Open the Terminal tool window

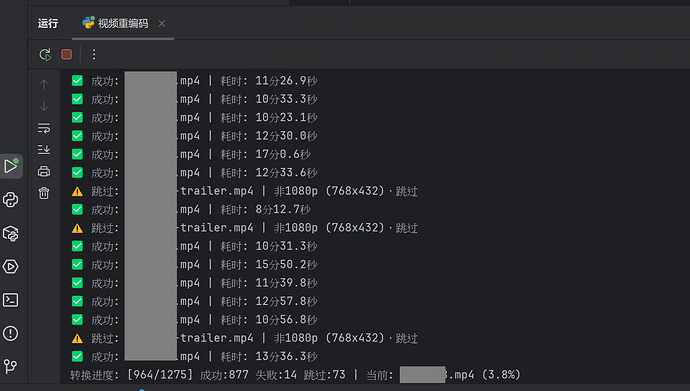click(x=11, y=300)
